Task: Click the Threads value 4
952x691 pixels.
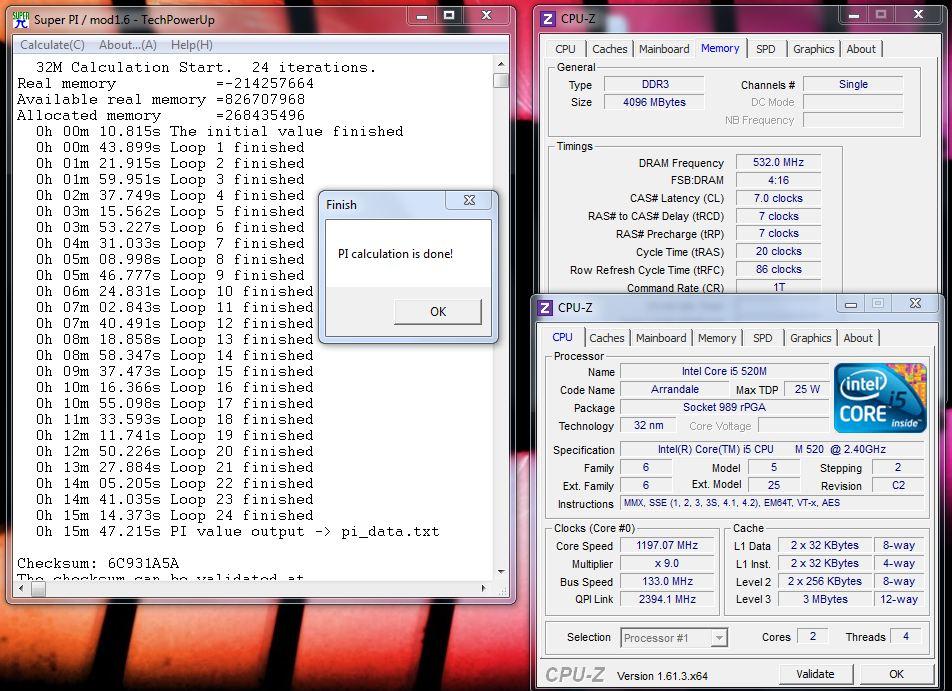Action: [x=906, y=636]
